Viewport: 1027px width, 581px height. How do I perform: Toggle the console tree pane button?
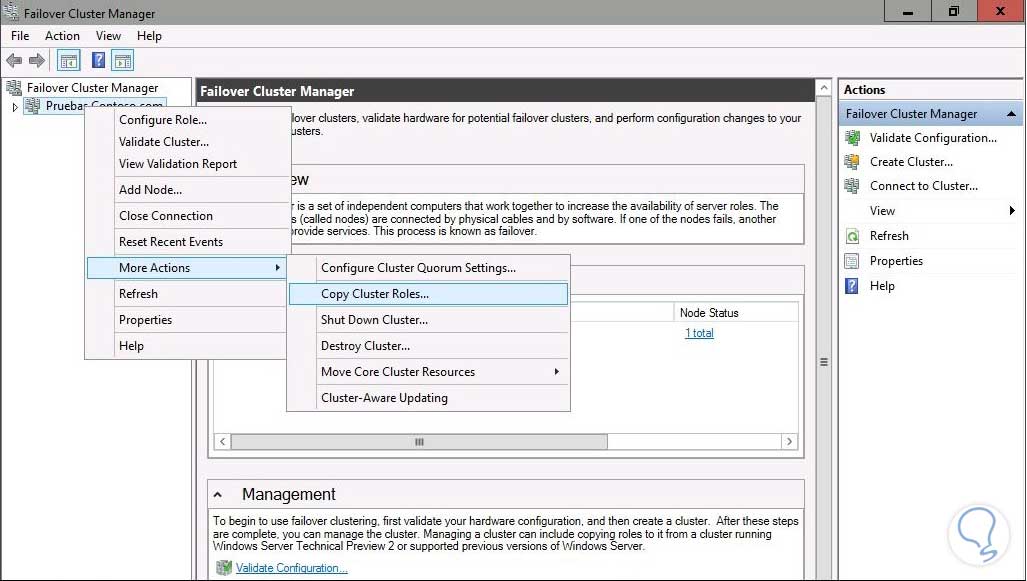point(69,61)
